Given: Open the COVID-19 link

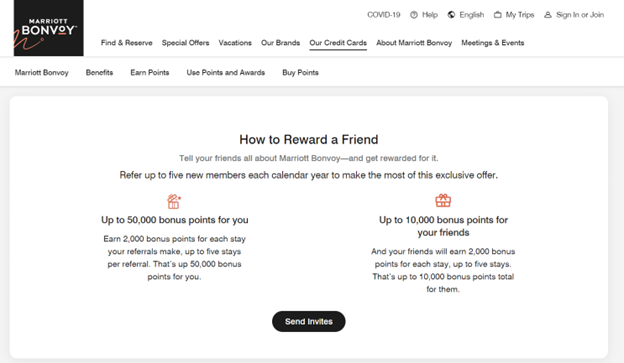Looking at the screenshot, I should [384, 15].
